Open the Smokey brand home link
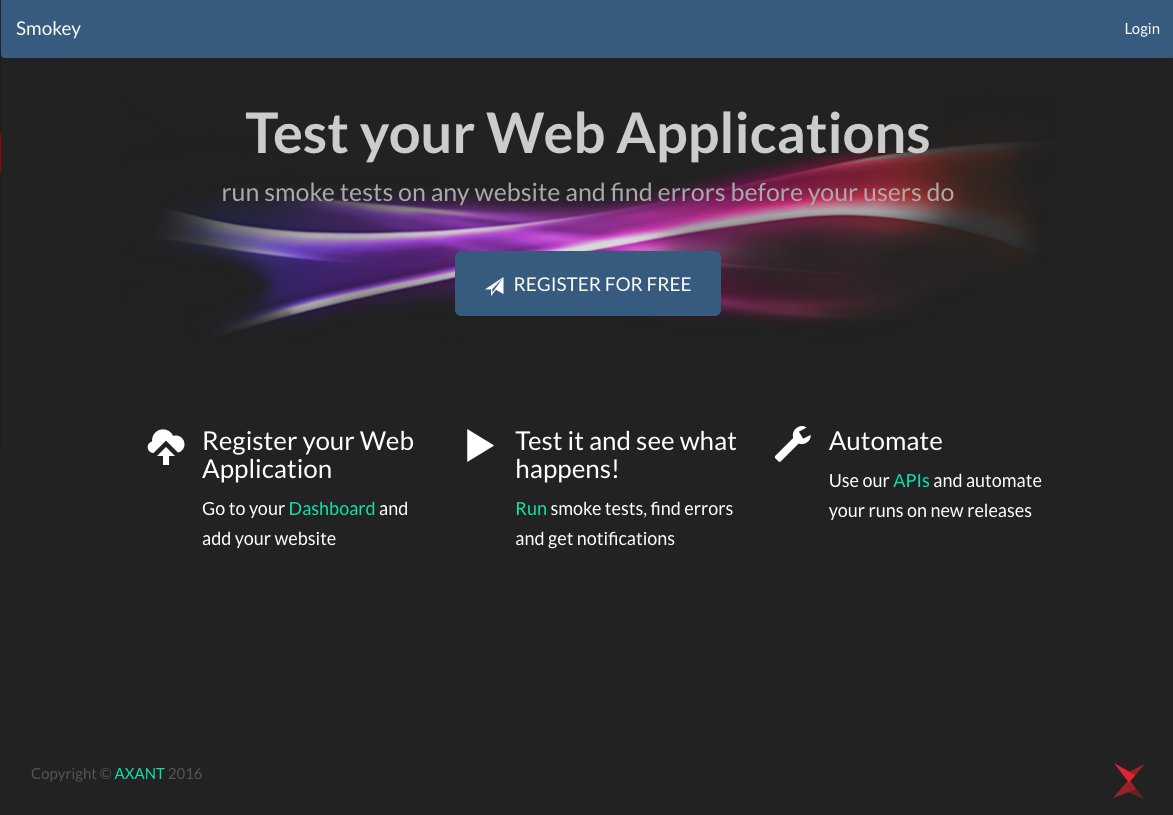Viewport: 1173px width, 815px height. coord(48,28)
